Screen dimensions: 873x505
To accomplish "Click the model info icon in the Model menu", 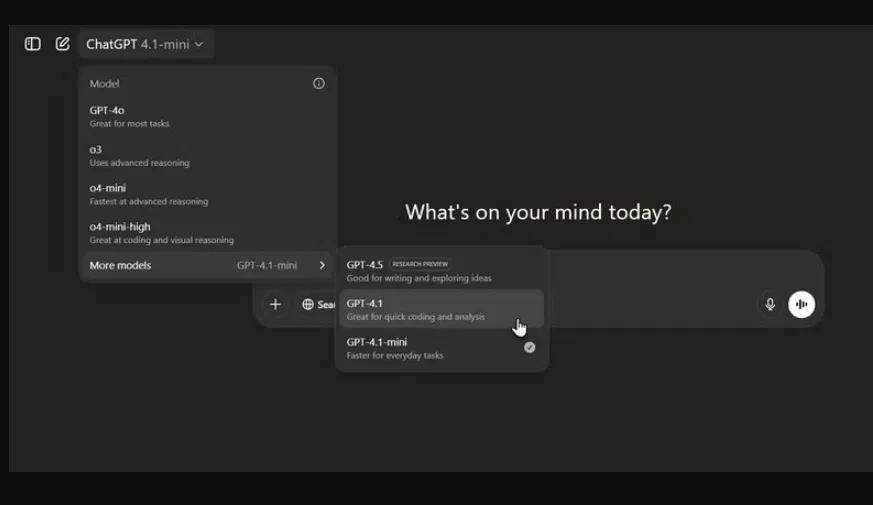I will 319,84.
